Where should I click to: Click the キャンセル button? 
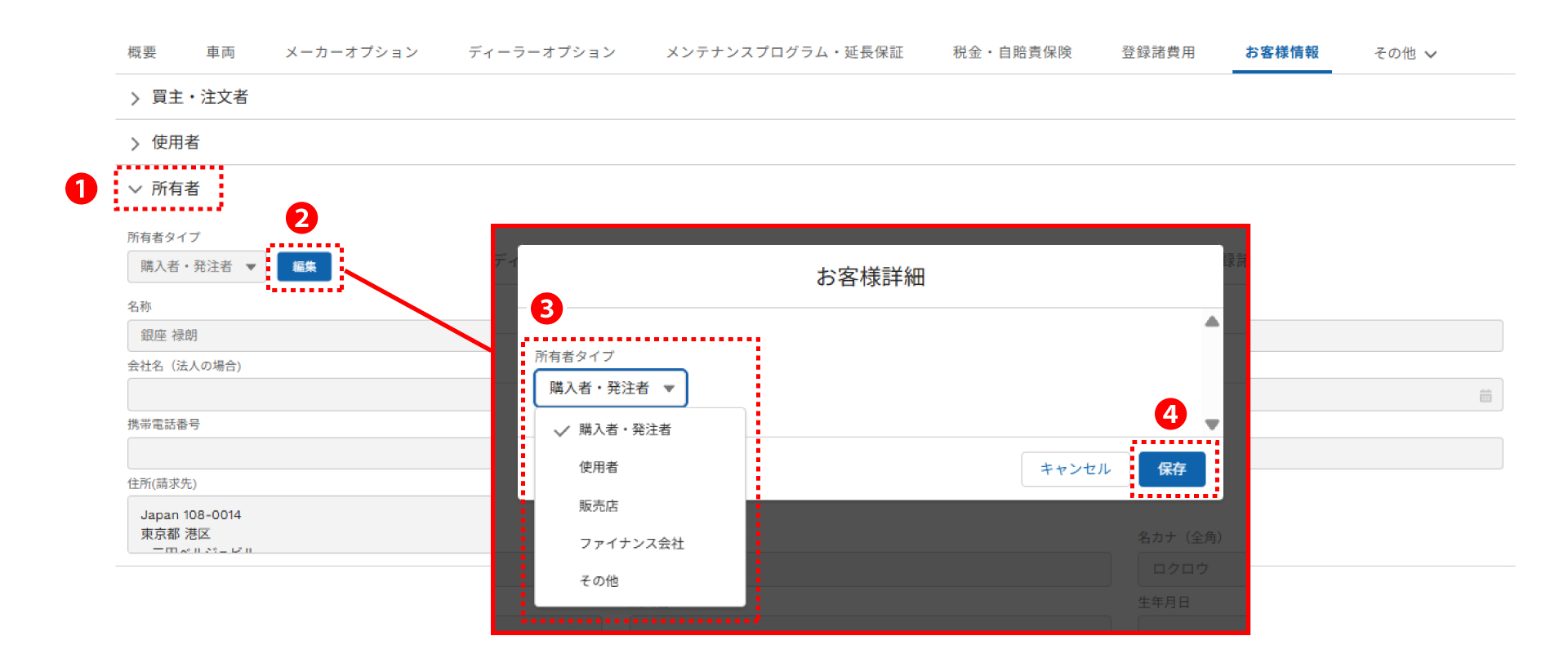[1075, 469]
